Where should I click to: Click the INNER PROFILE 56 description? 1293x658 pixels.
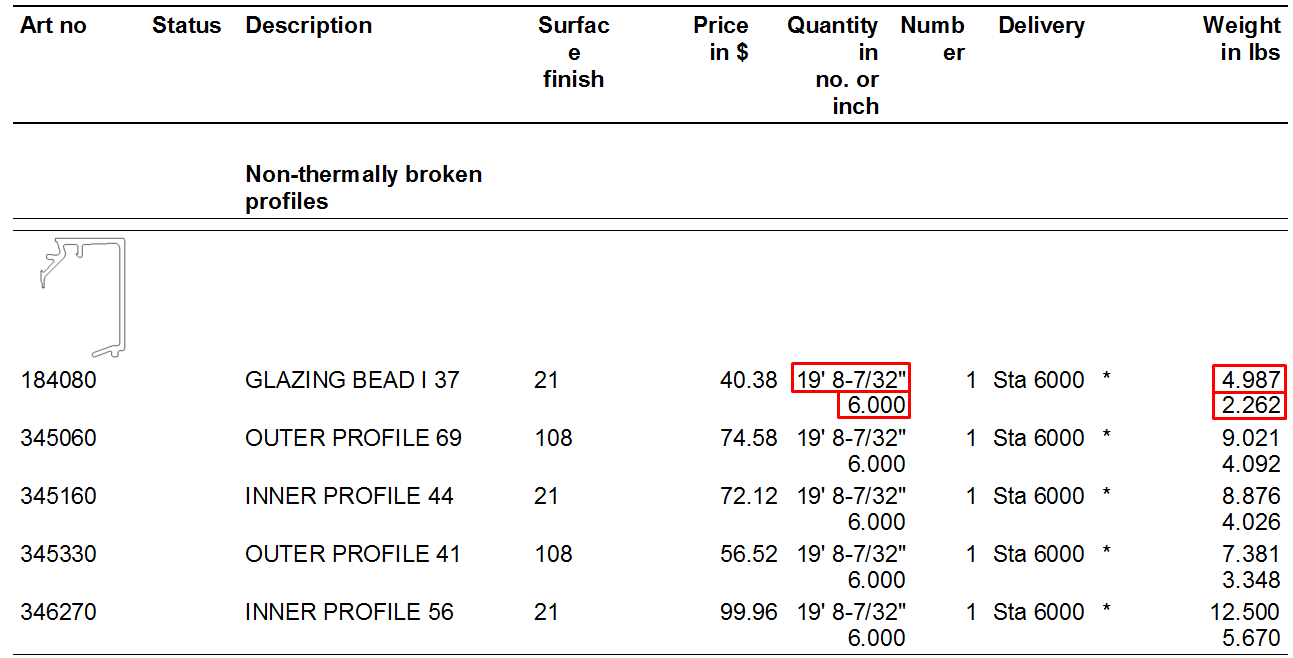tap(349, 612)
